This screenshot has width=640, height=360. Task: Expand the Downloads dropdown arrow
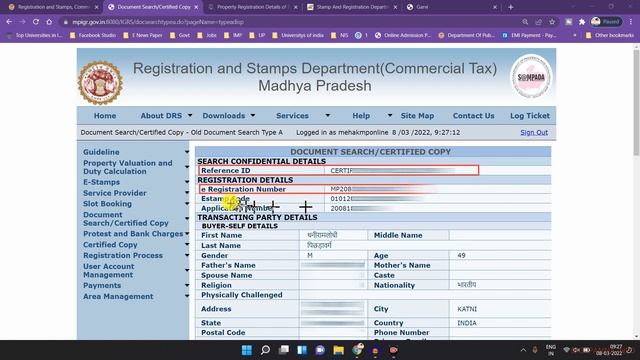point(253,116)
